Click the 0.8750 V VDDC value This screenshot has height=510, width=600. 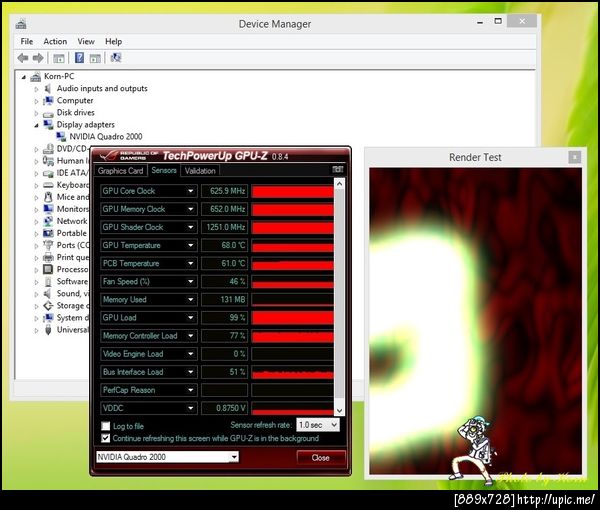225,408
